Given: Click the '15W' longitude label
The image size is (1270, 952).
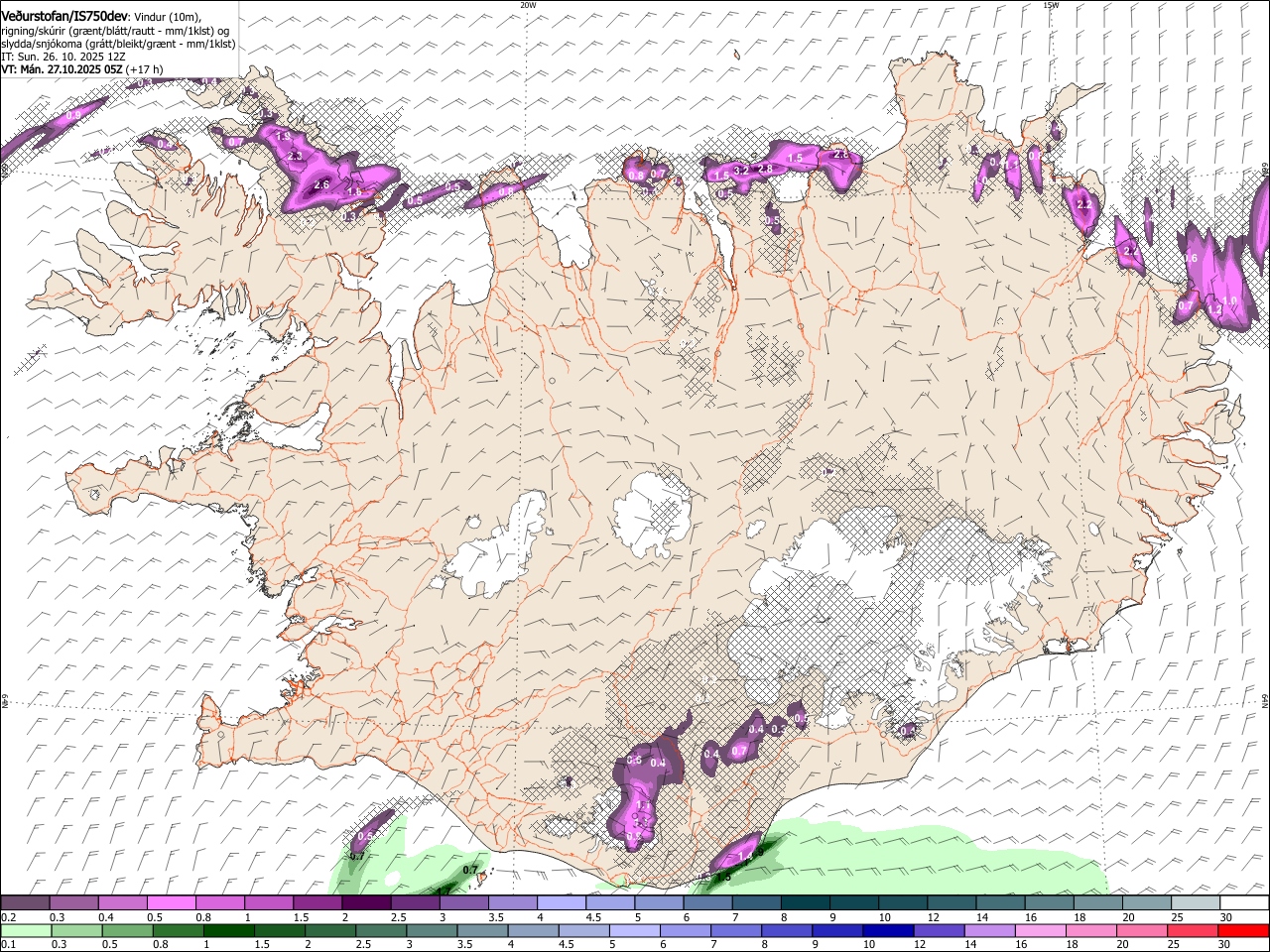Looking at the screenshot, I should (x=1051, y=5).
